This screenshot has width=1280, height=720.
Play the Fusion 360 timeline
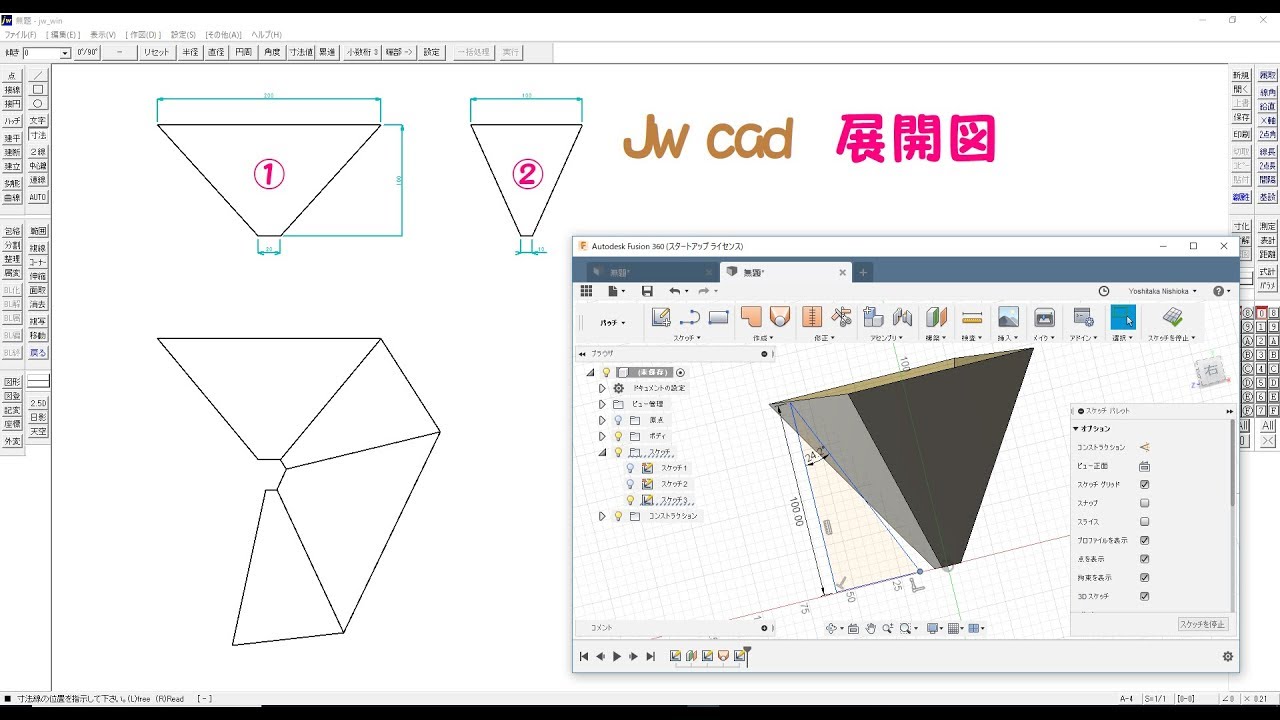(617, 657)
